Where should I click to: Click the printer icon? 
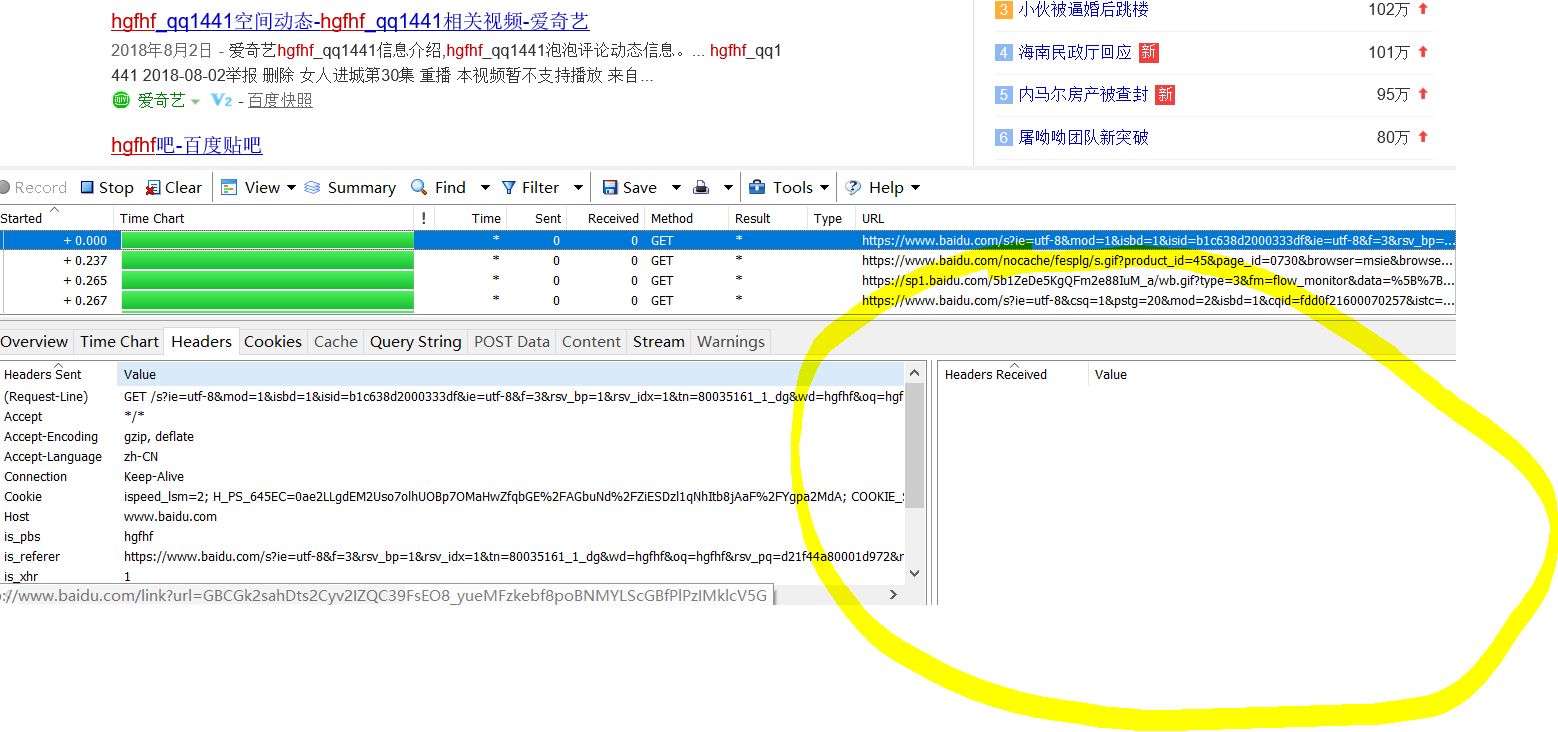coord(702,187)
